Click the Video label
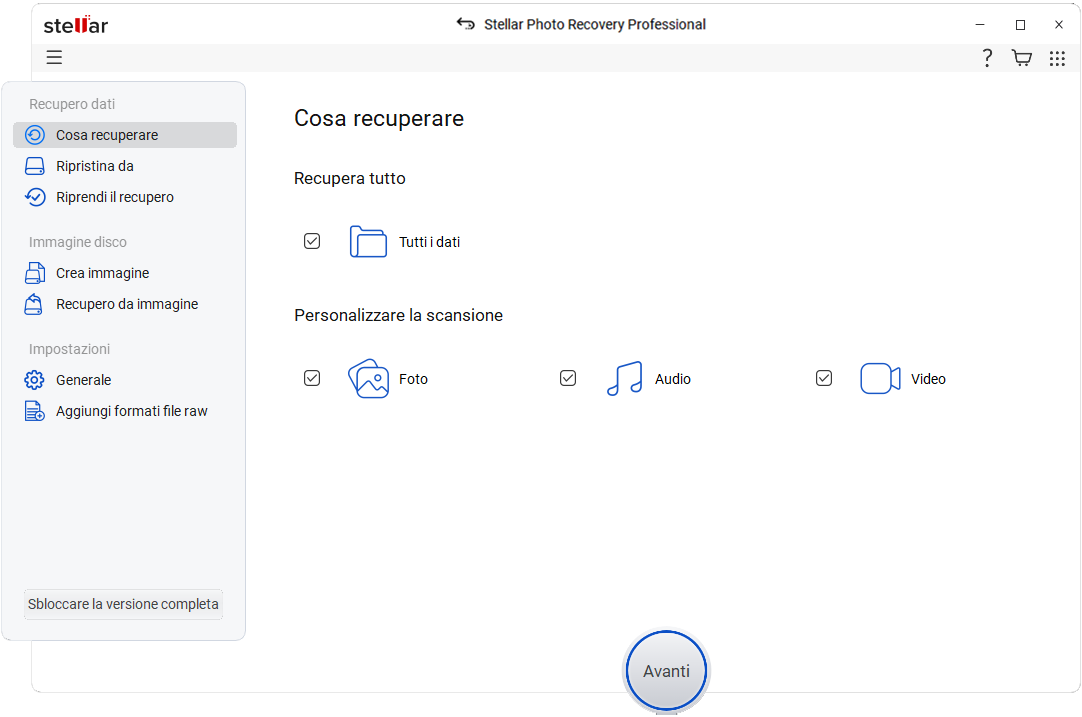This screenshot has width=1082, height=717. [x=928, y=379]
